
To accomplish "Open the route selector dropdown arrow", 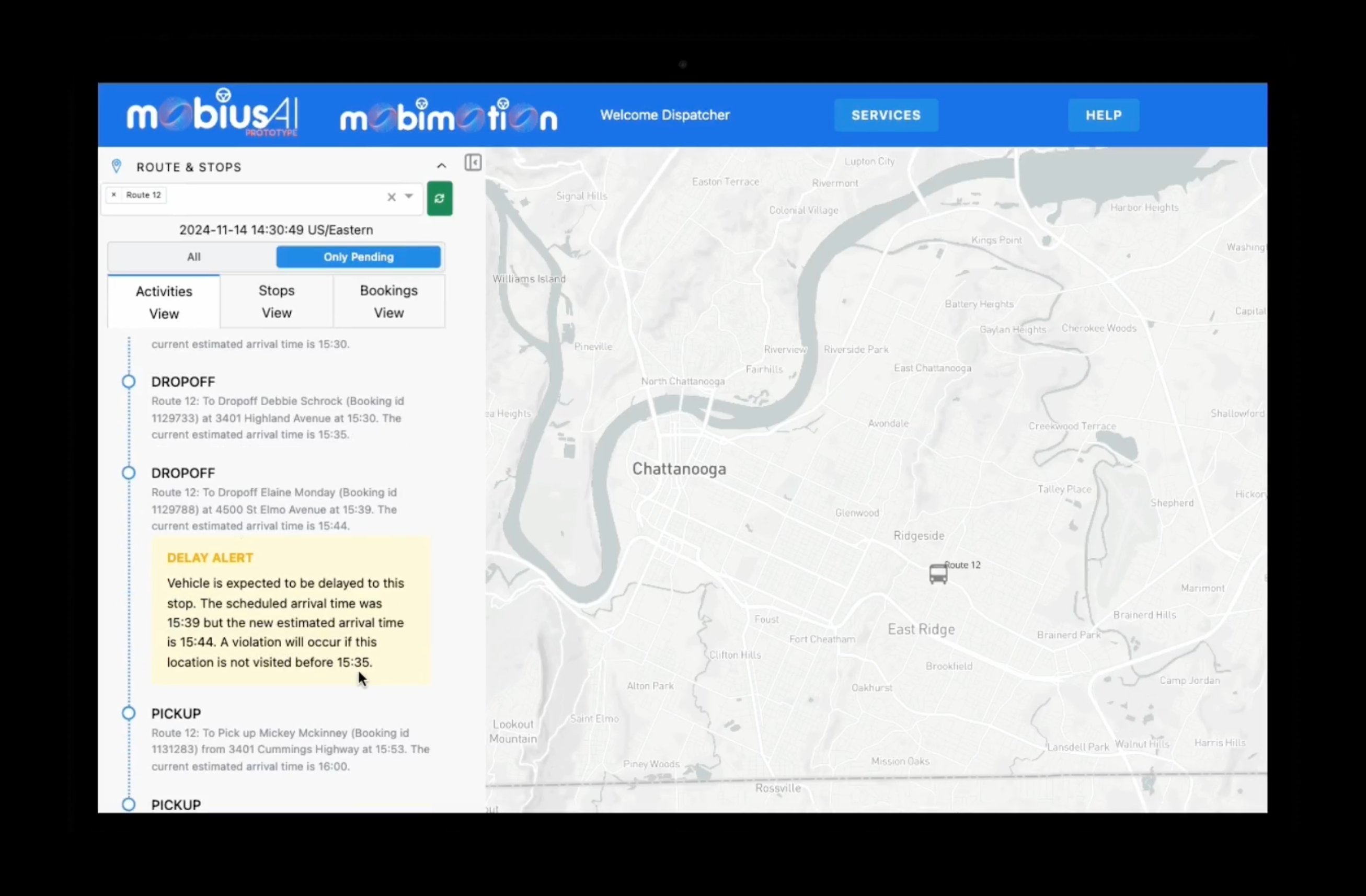I will (409, 197).
